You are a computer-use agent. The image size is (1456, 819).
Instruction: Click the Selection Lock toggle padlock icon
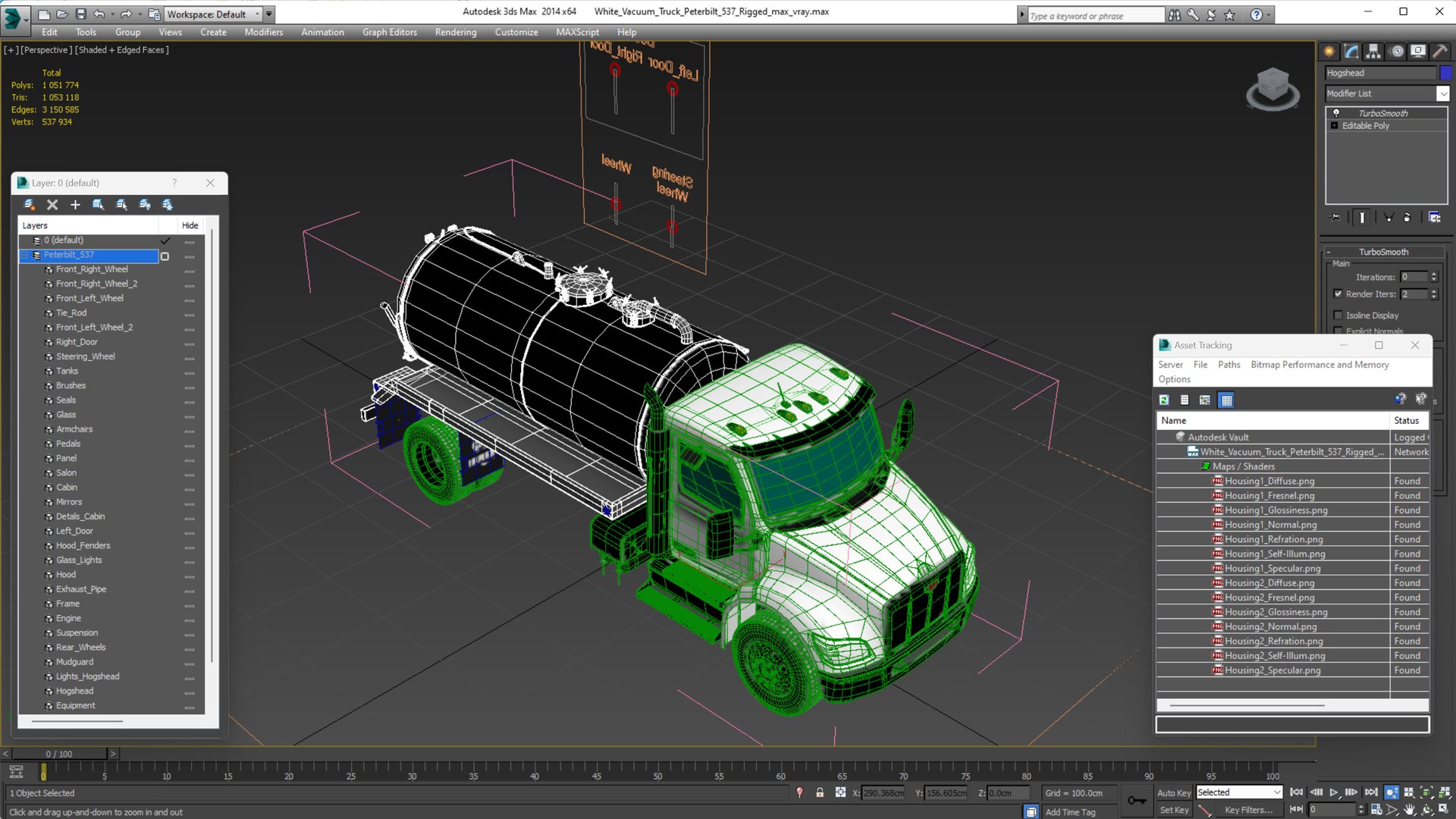[x=820, y=792]
